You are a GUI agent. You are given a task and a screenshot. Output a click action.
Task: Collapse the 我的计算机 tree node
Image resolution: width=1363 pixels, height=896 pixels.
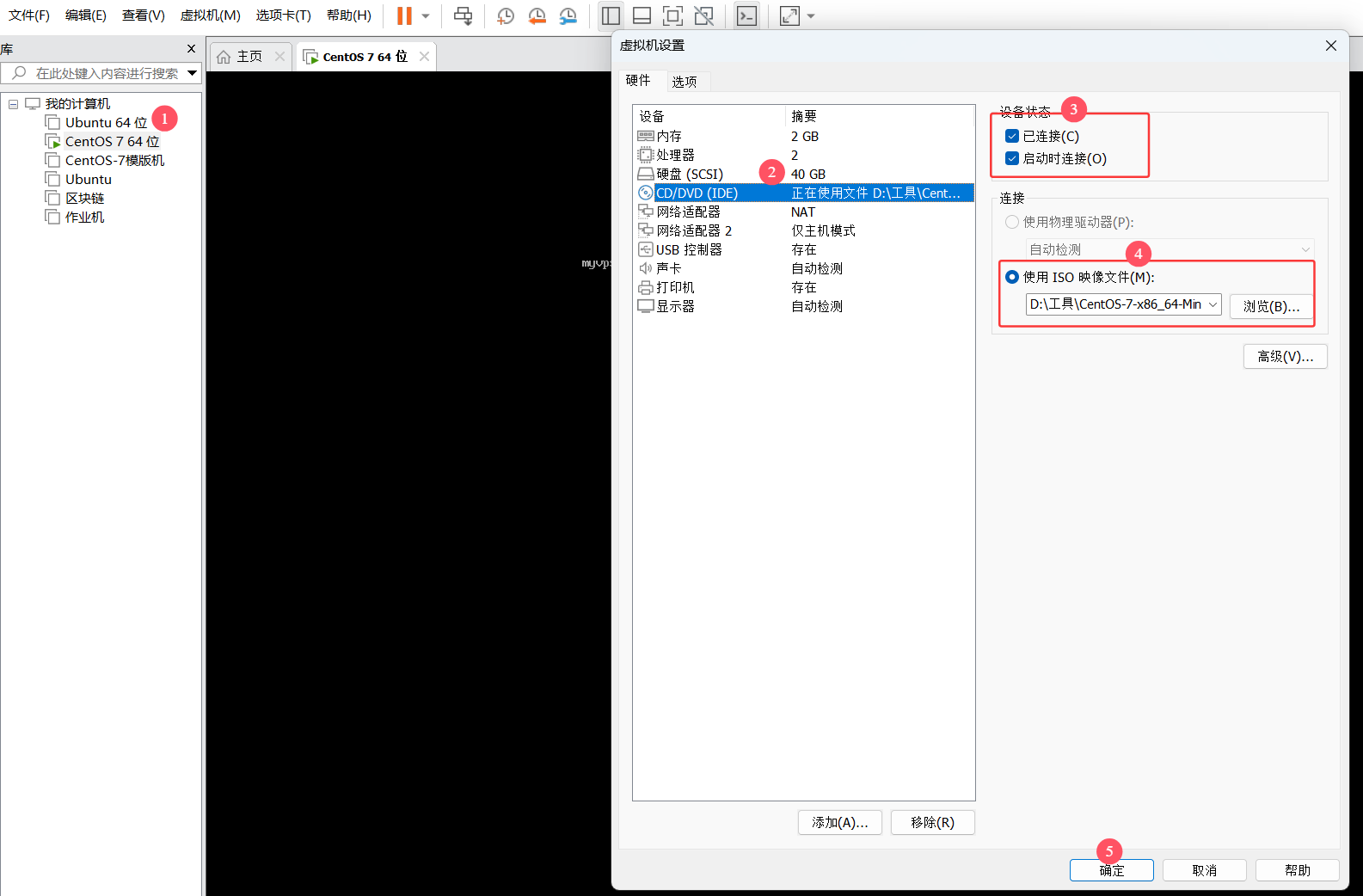click(13, 104)
